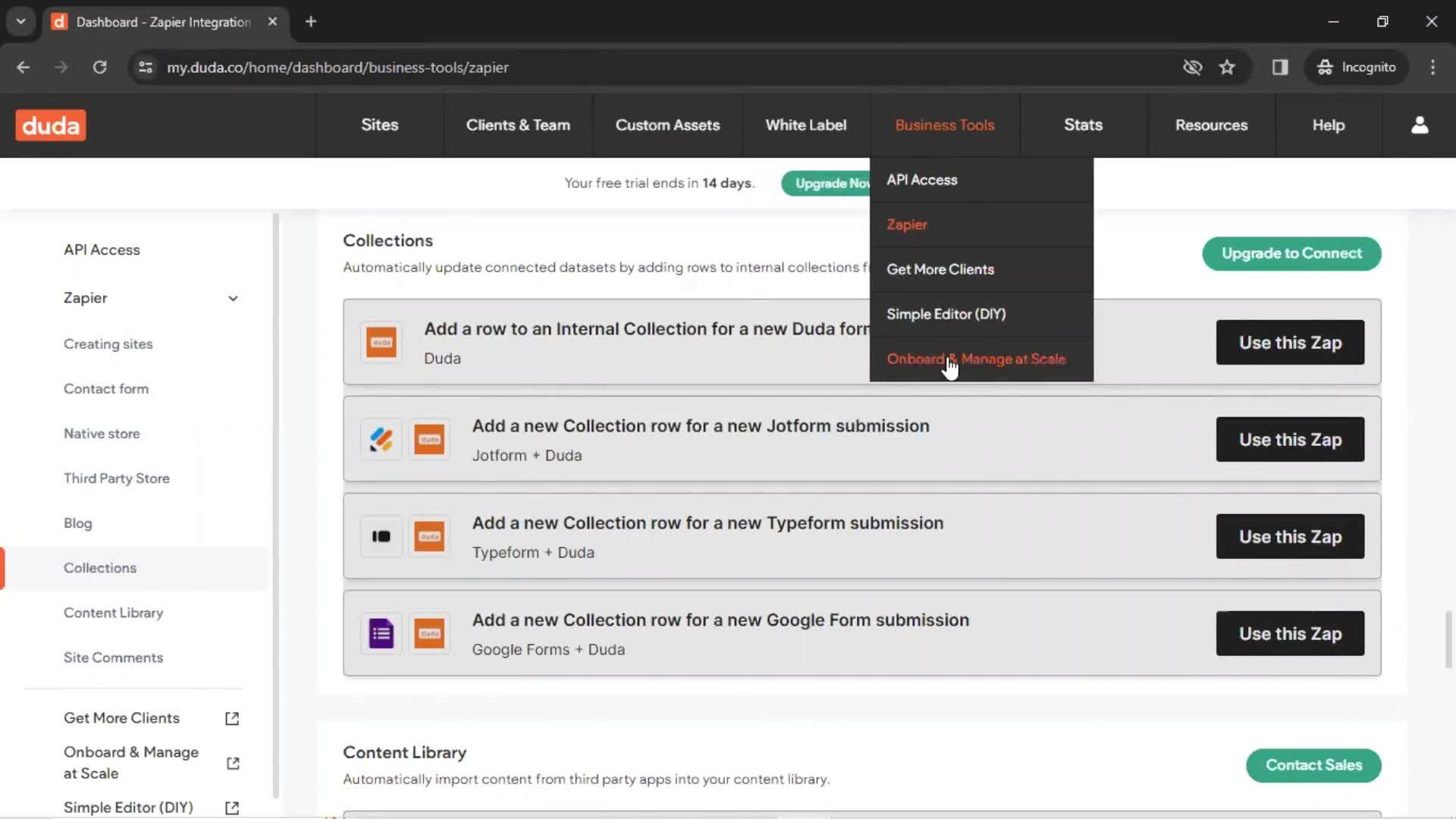The height and width of the screenshot is (819, 1456).
Task: Select Get More Clients in dropdown menu
Action: 981,269
